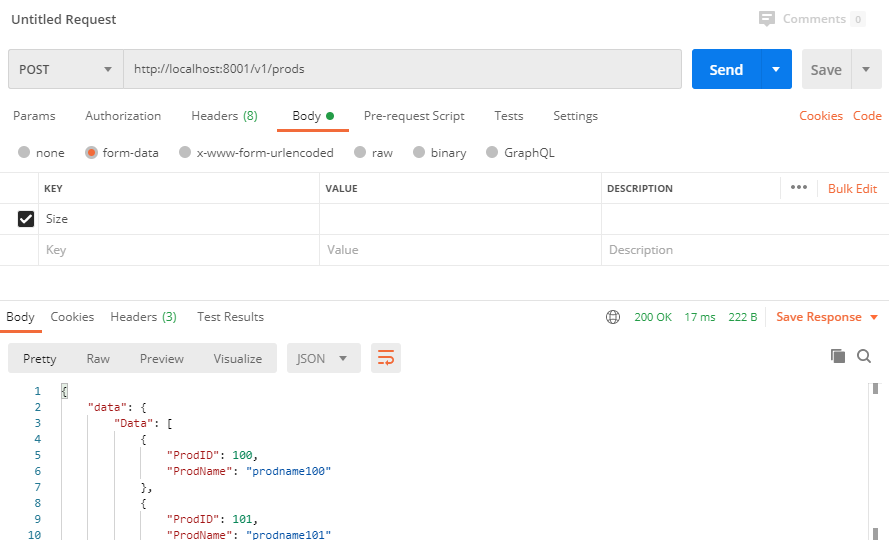Pick the binary body radio button
Viewport: 889px width, 550px height.
pos(419,152)
